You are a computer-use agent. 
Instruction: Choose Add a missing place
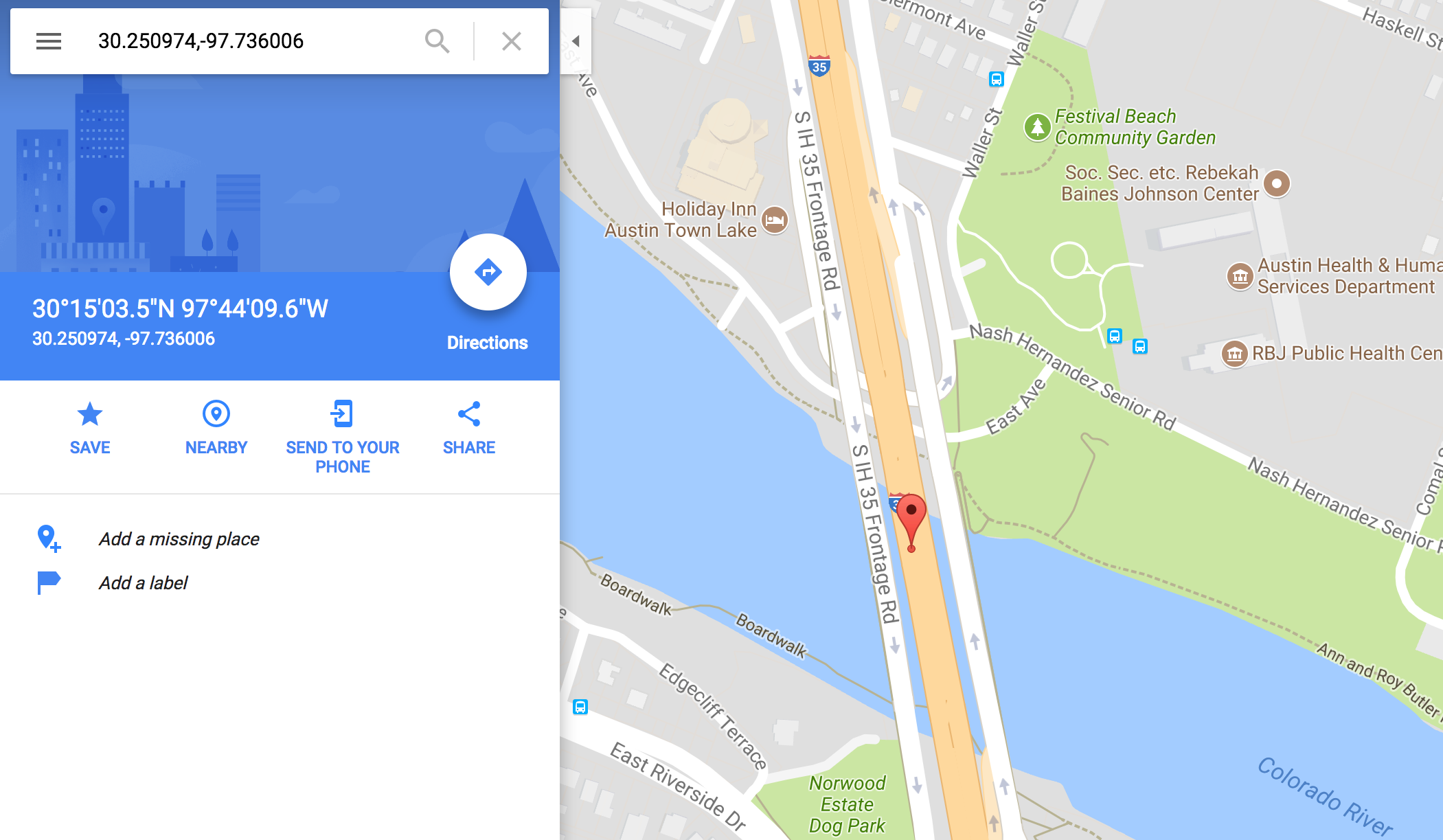pos(179,539)
